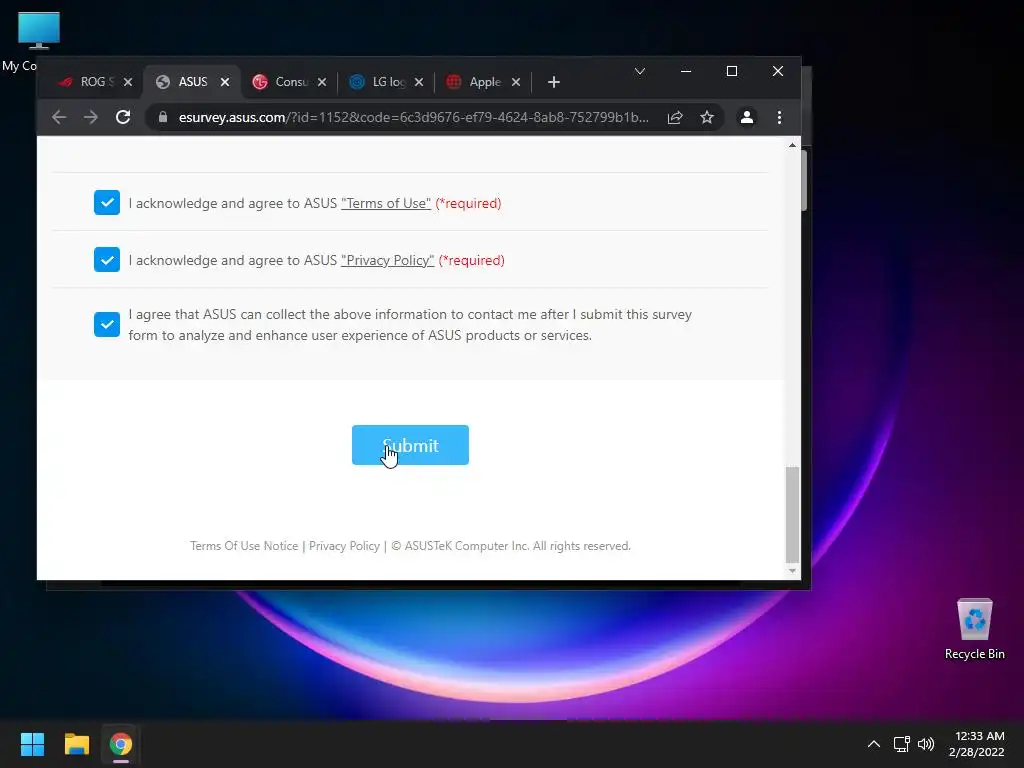Click scrollbar down arrow in page

[792, 571]
